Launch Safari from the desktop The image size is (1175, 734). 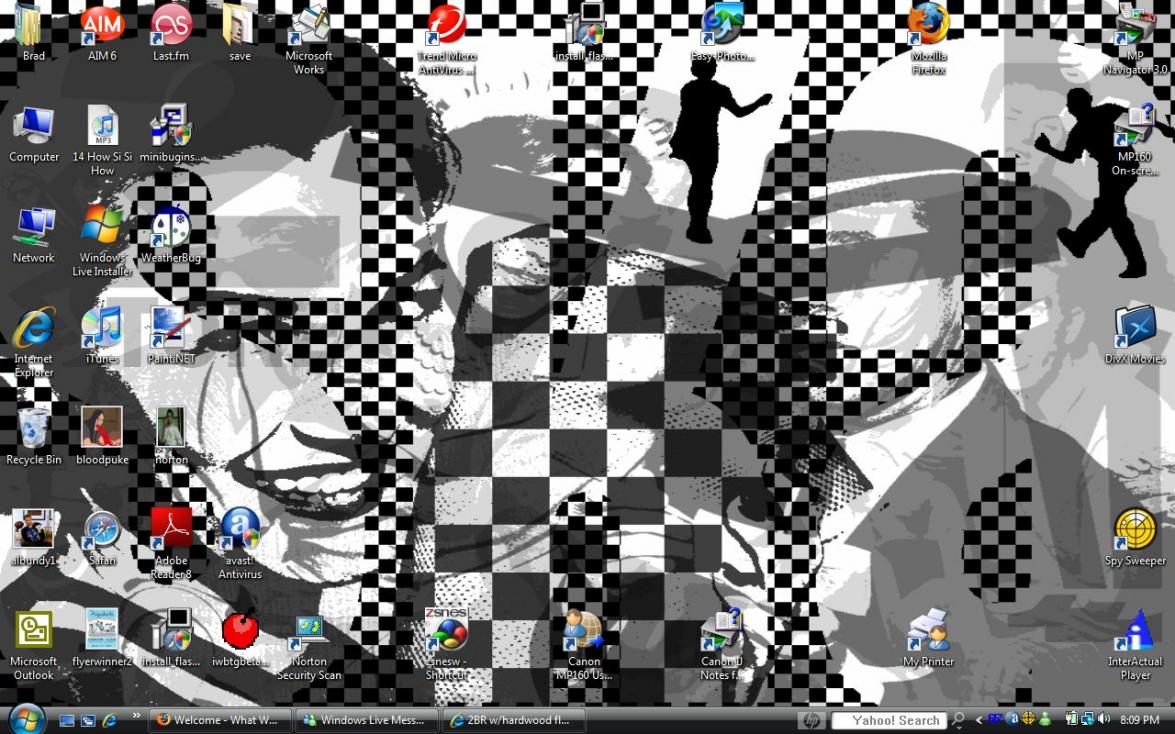coord(102,537)
